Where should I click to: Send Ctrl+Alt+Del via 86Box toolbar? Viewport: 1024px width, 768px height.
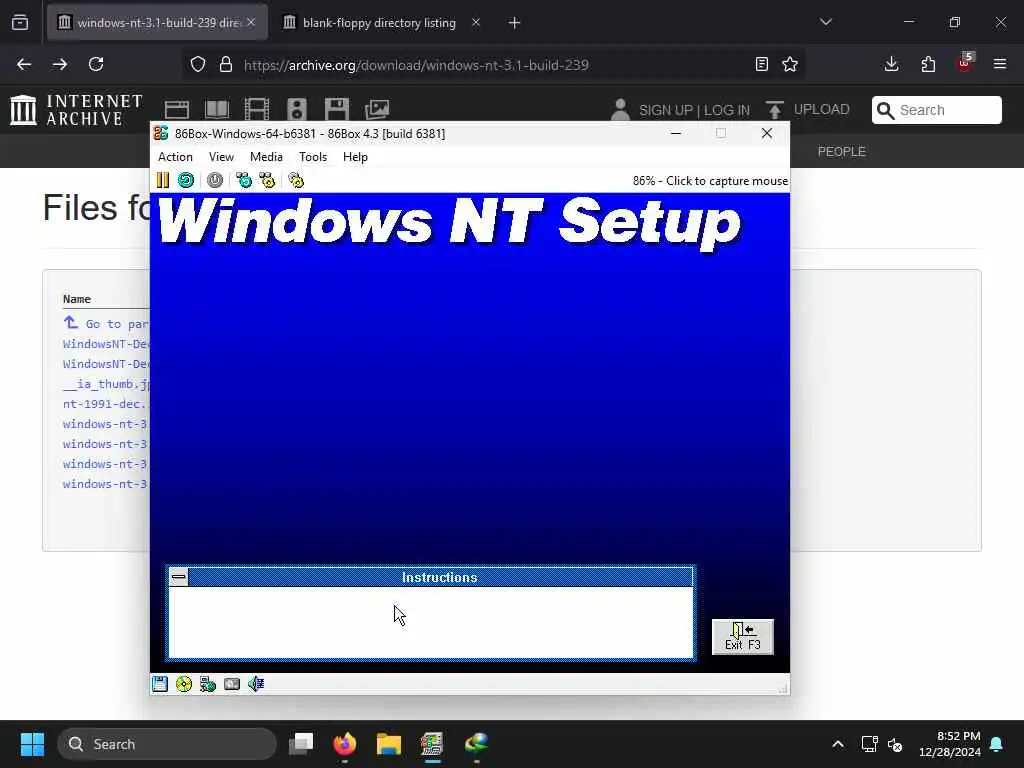(244, 180)
